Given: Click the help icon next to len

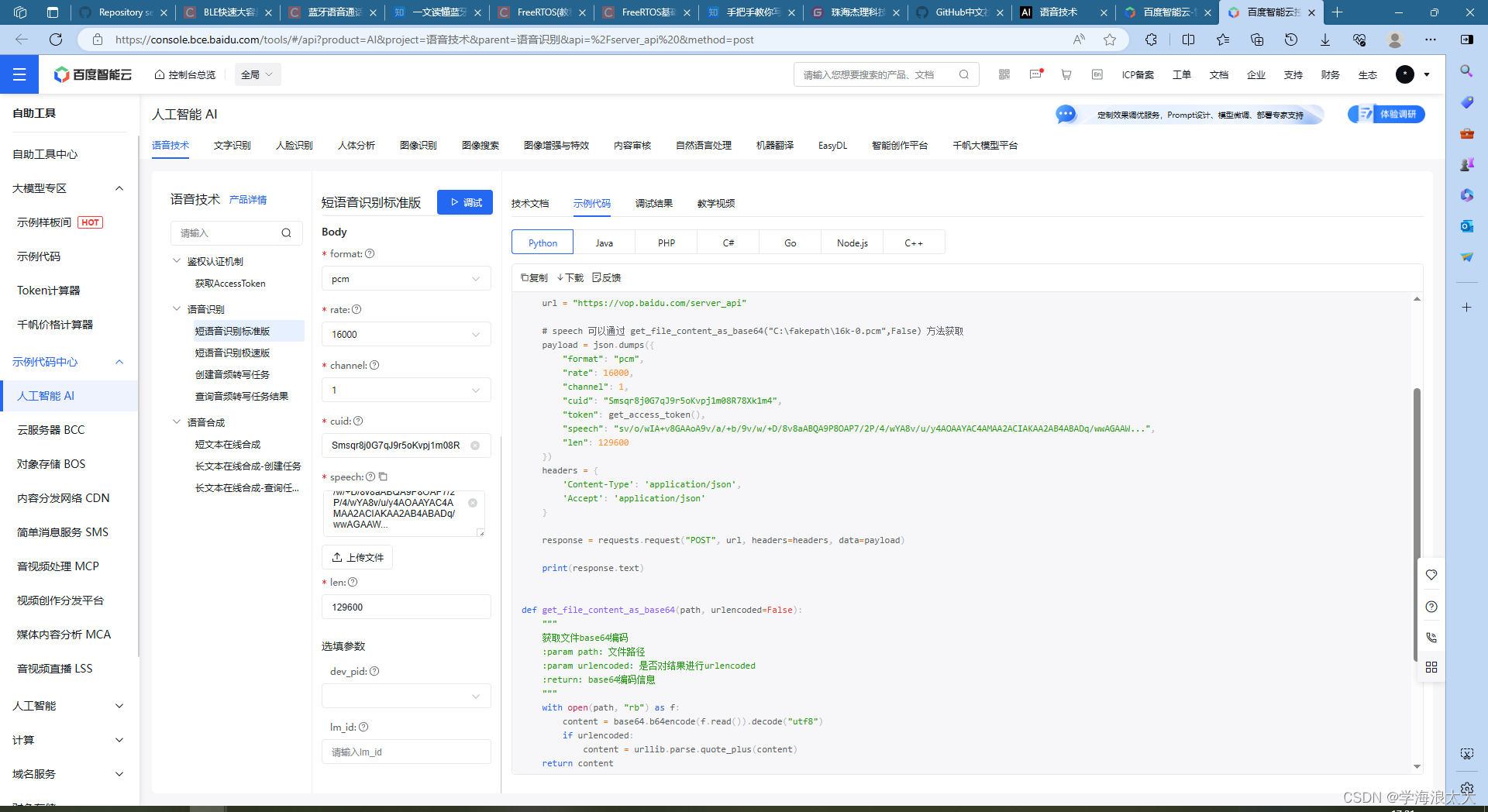Looking at the screenshot, I should point(353,582).
